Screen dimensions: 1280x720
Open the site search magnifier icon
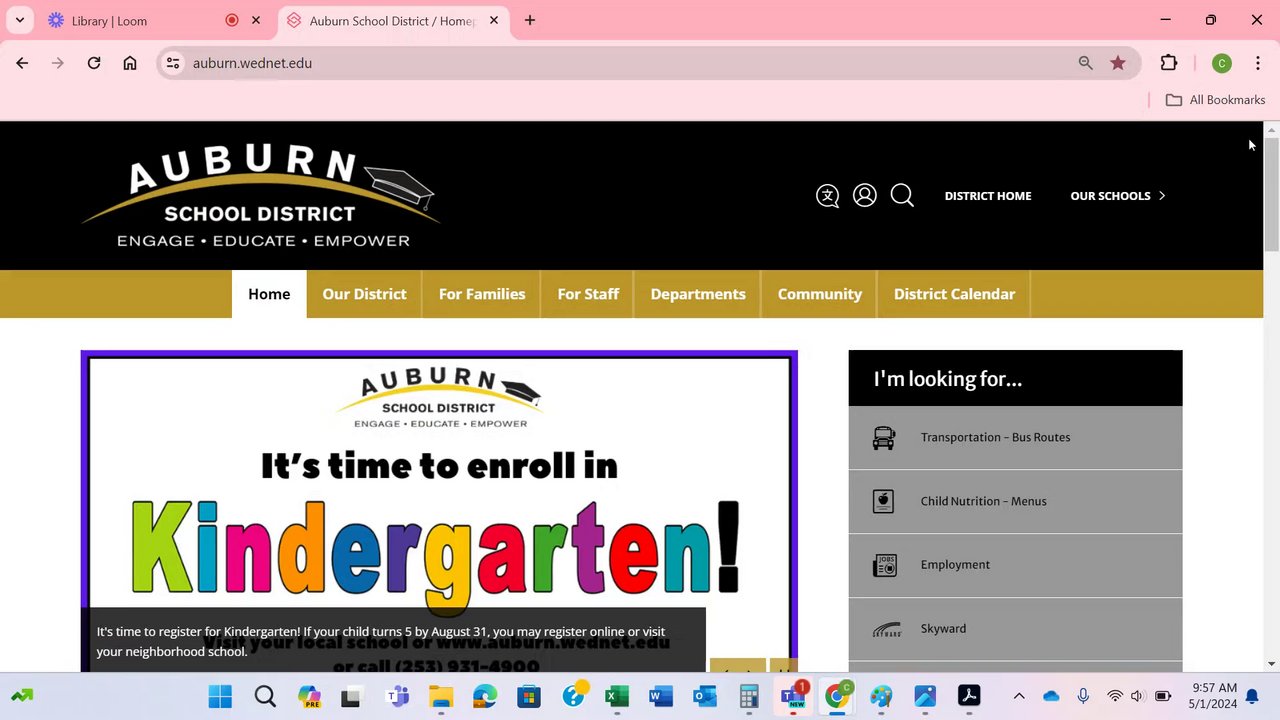pos(902,195)
